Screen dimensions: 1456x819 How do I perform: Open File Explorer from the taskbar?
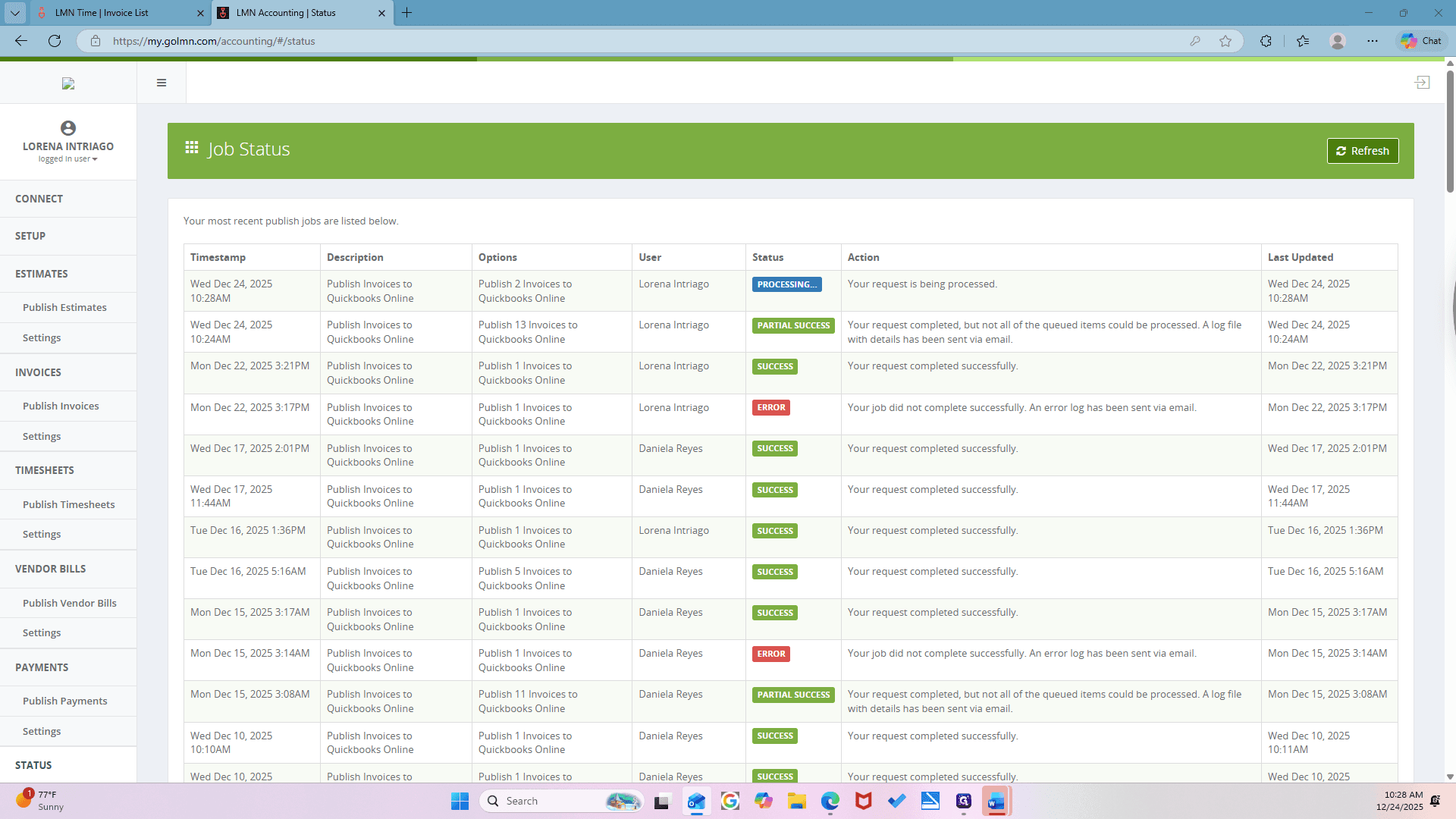click(x=797, y=801)
